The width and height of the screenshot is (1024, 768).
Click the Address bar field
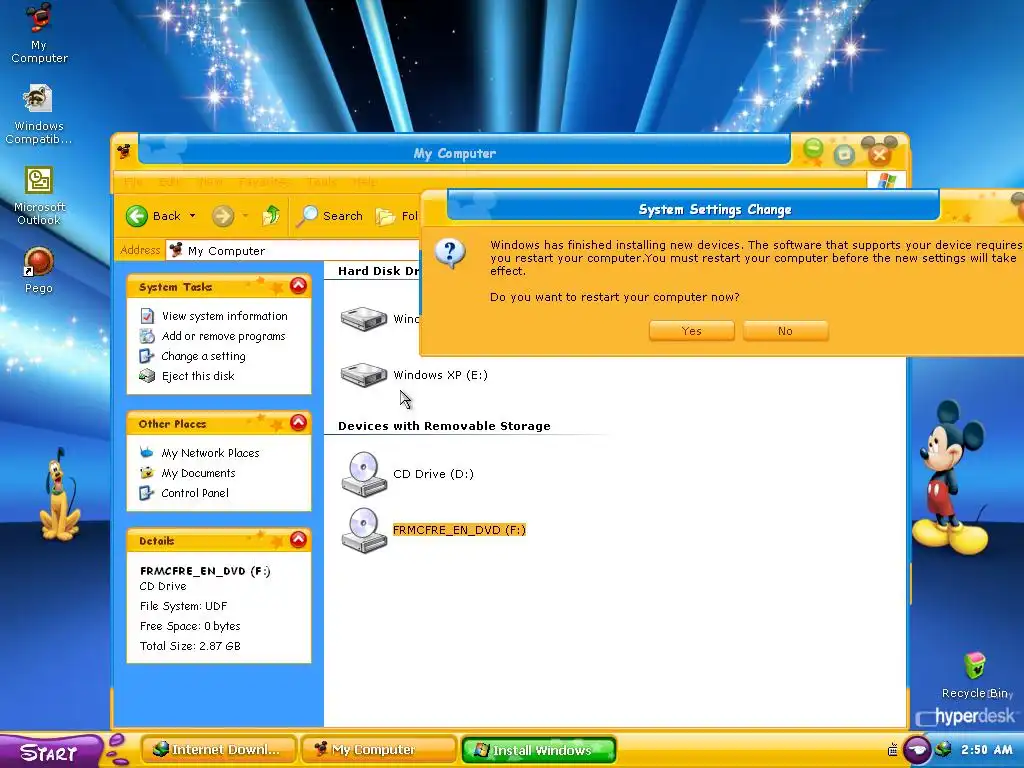(x=293, y=251)
